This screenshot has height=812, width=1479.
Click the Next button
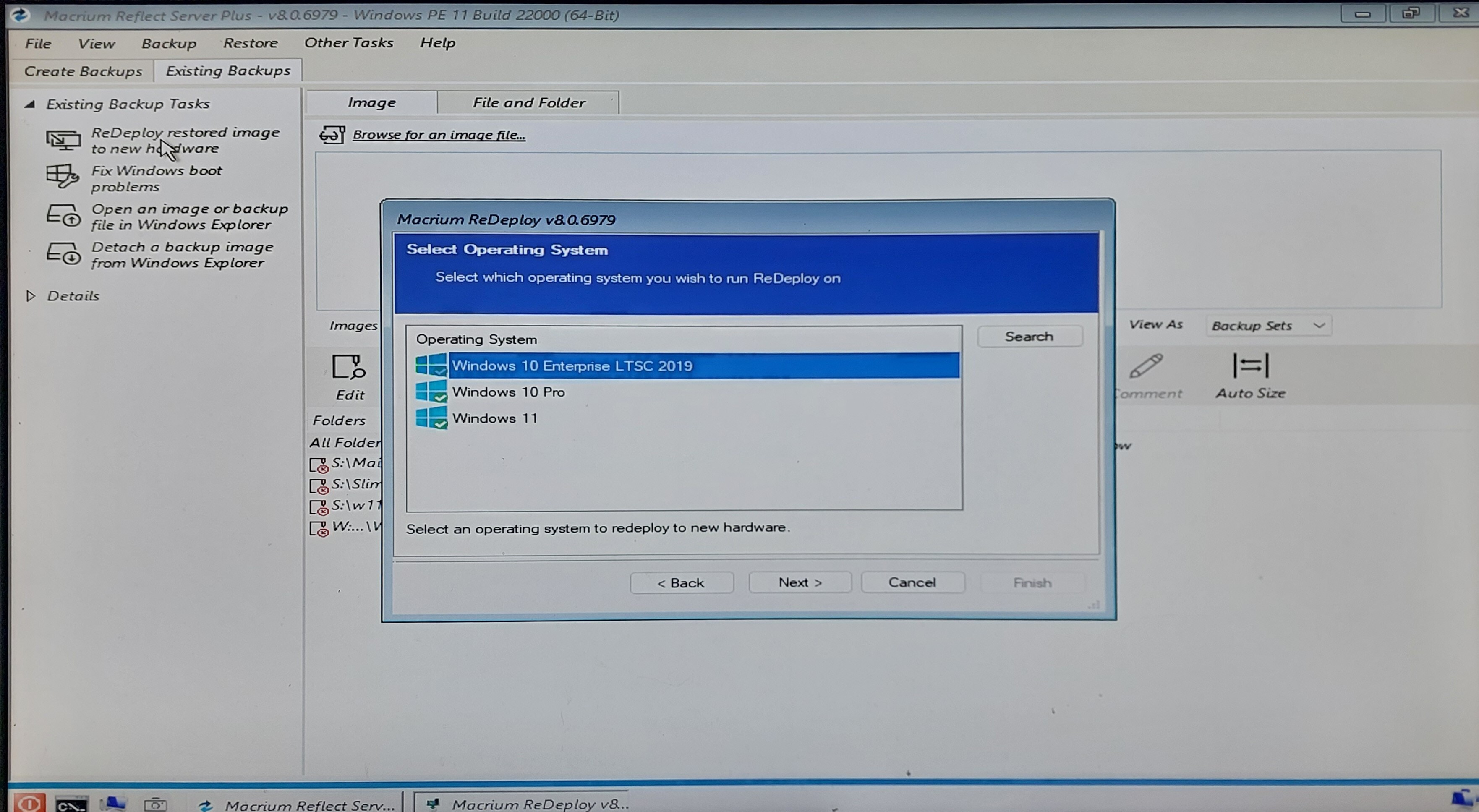point(799,582)
